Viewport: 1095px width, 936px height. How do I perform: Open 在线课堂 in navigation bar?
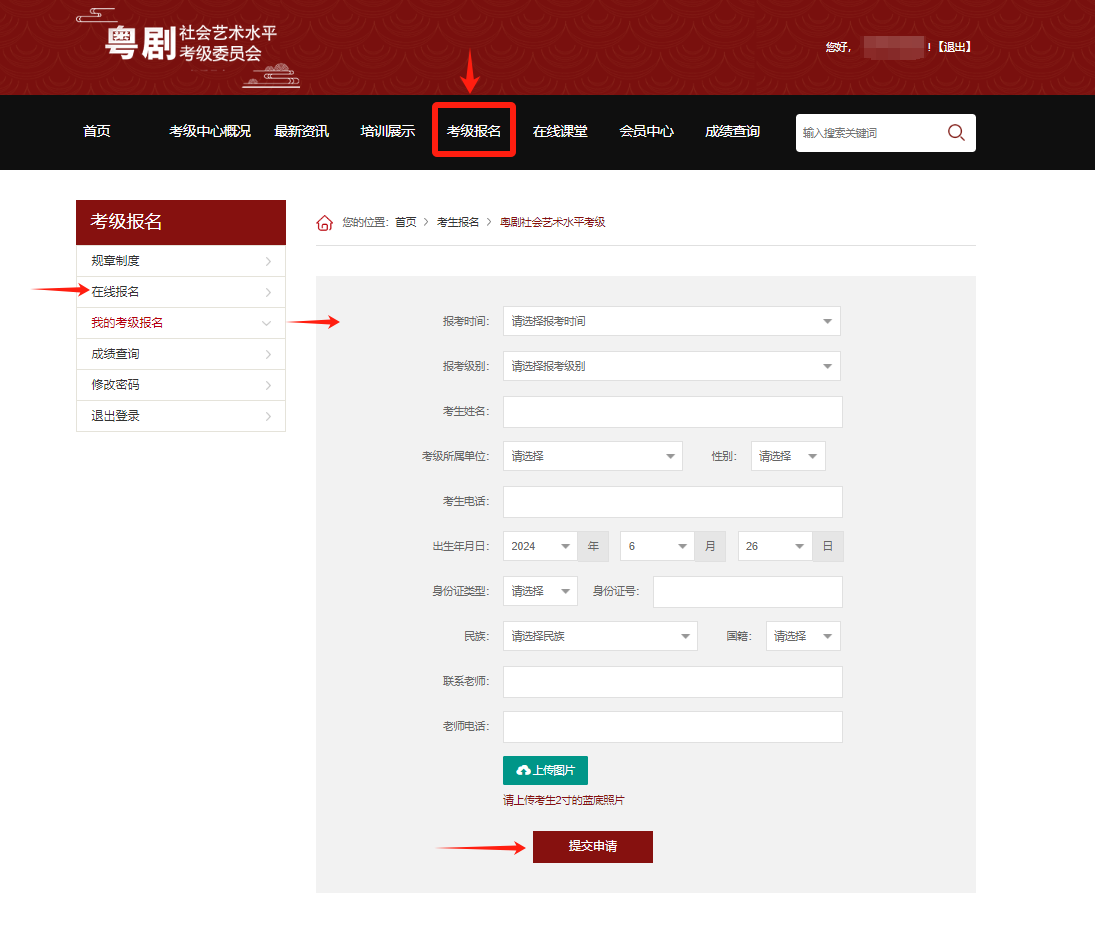pyautogui.click(x=560, y=131)
